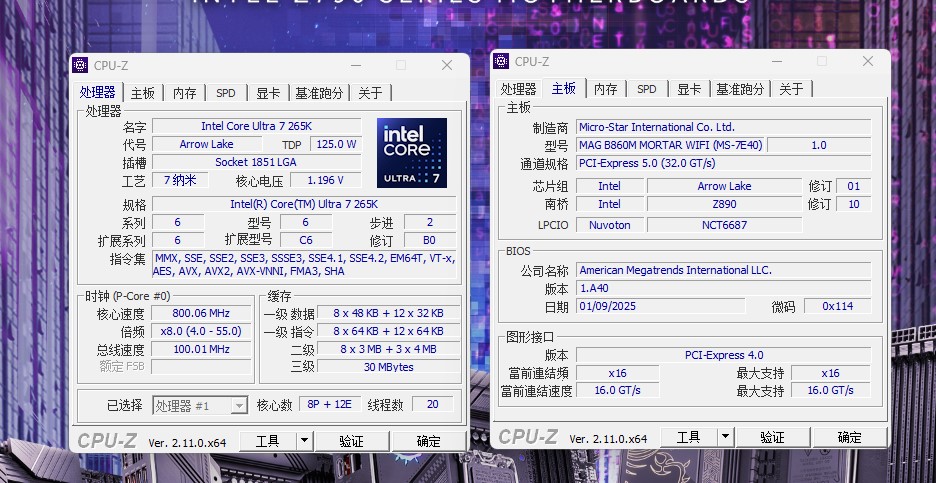Screen dimensions: 936x483
Task: Click southbridge Z890 value
Action: tap(725, 204)
